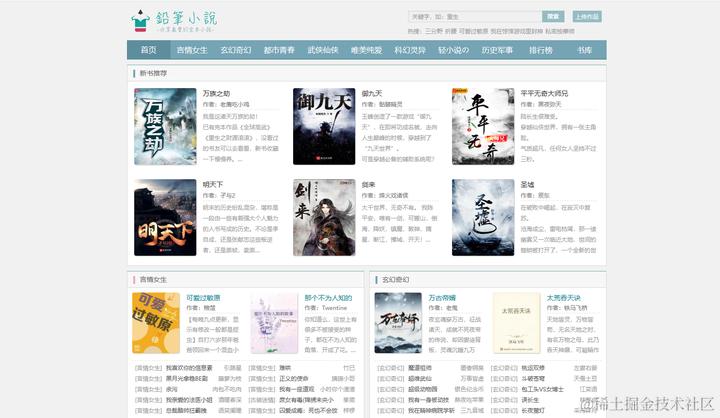
Task: Open 我亲爱的法医小姐 list entry
Action: (189, 400)
